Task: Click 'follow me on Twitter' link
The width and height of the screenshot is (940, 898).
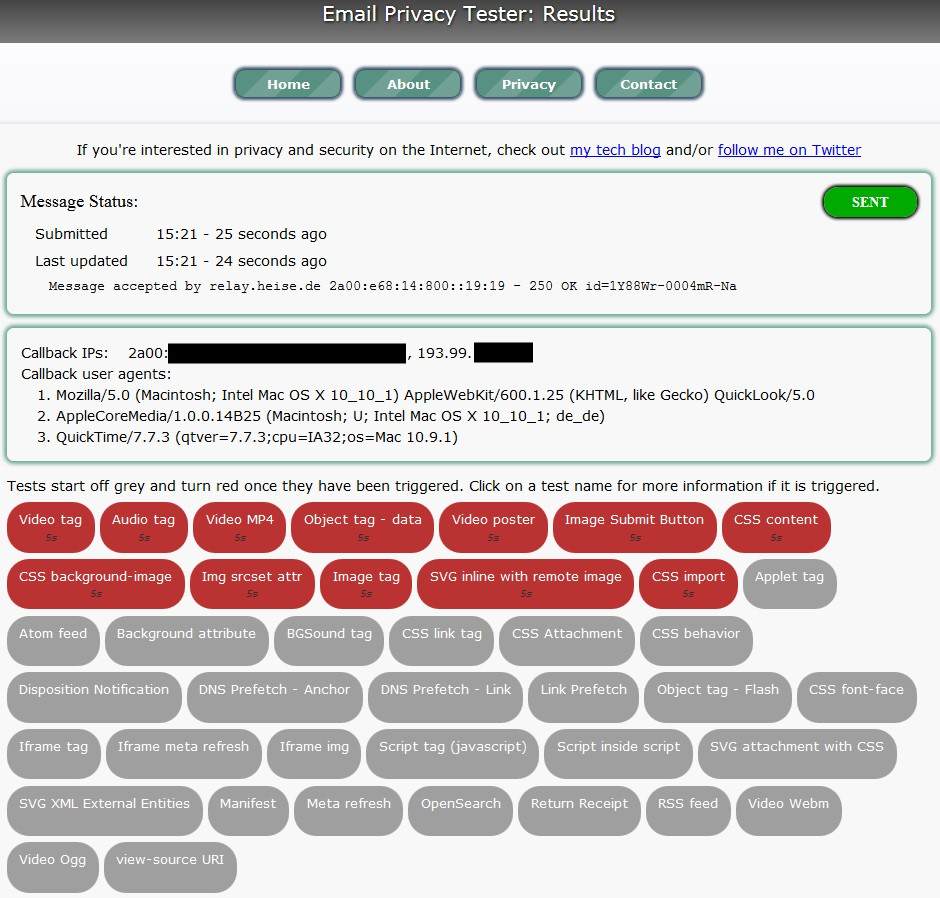Action: (x=789, y=150)
